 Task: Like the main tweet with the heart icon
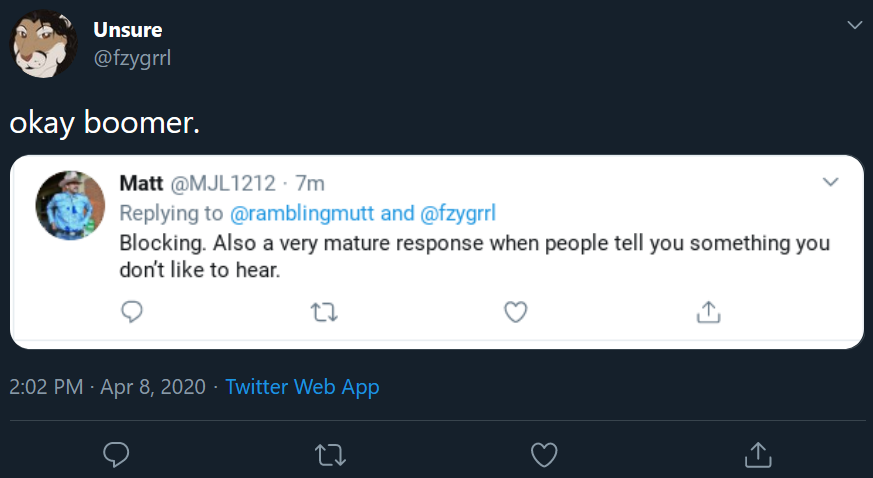point(544,455)
